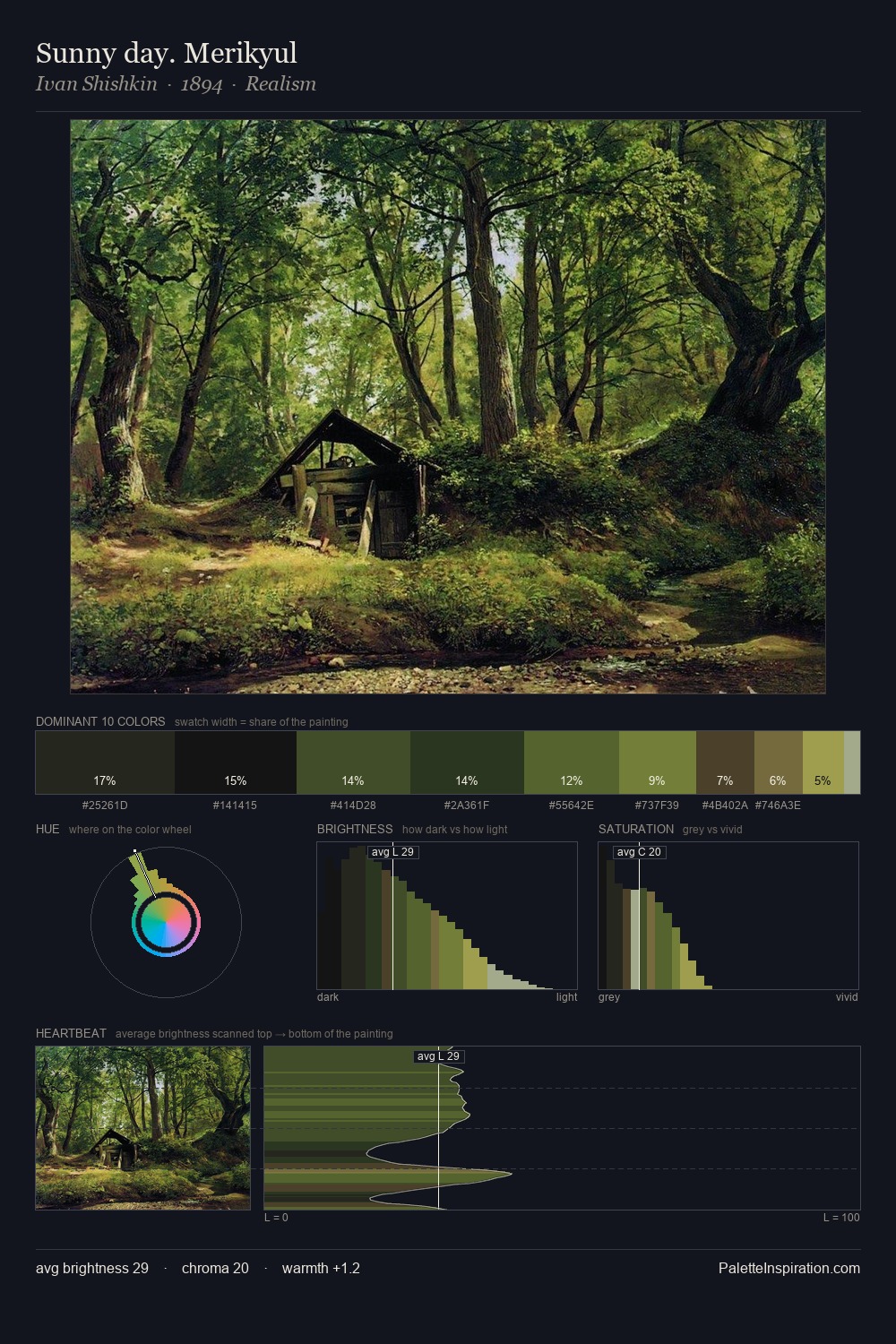
Task: Click hex code '#414D28' label
Action: point(353,805)
